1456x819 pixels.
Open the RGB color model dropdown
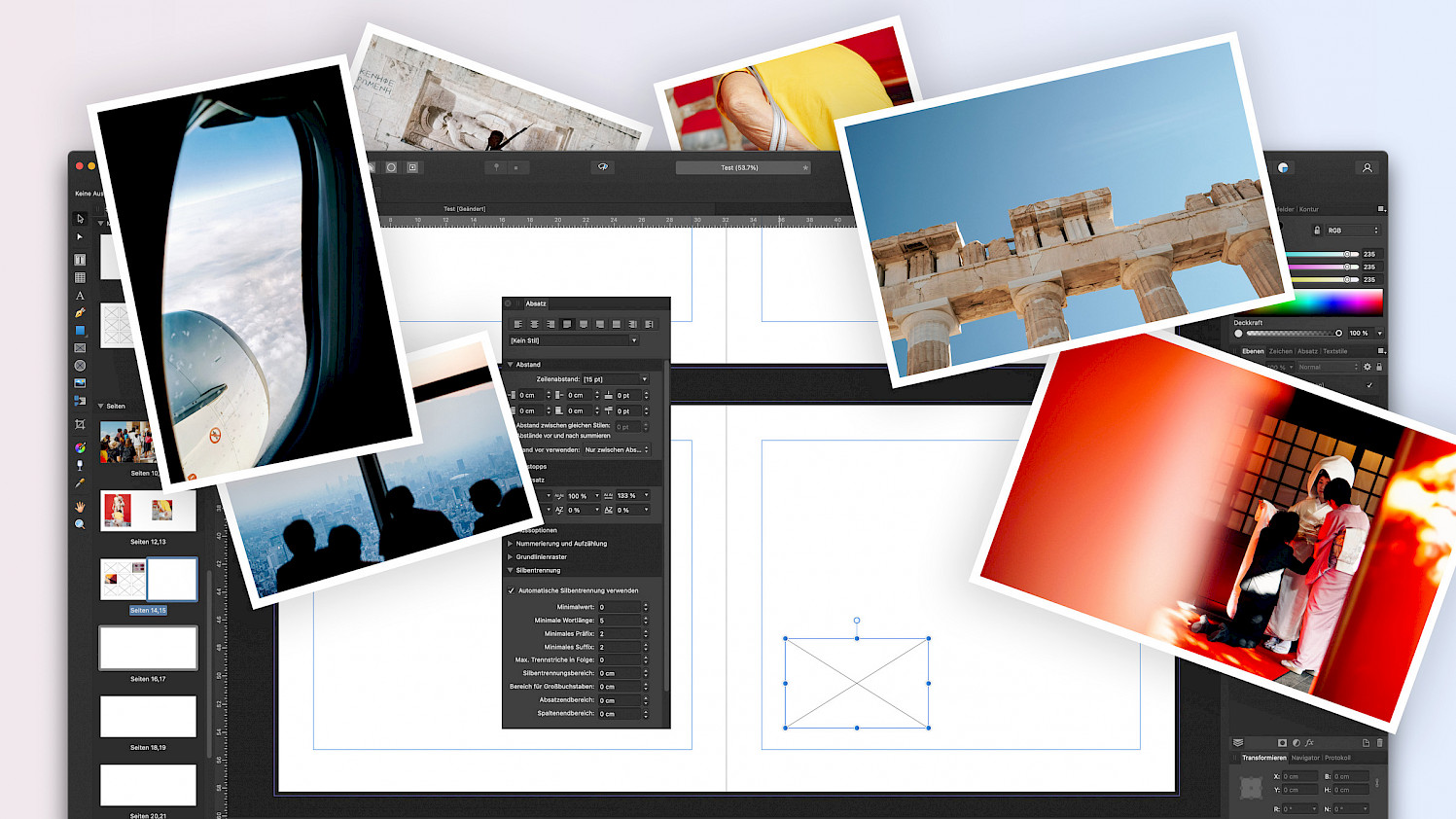1353,231
